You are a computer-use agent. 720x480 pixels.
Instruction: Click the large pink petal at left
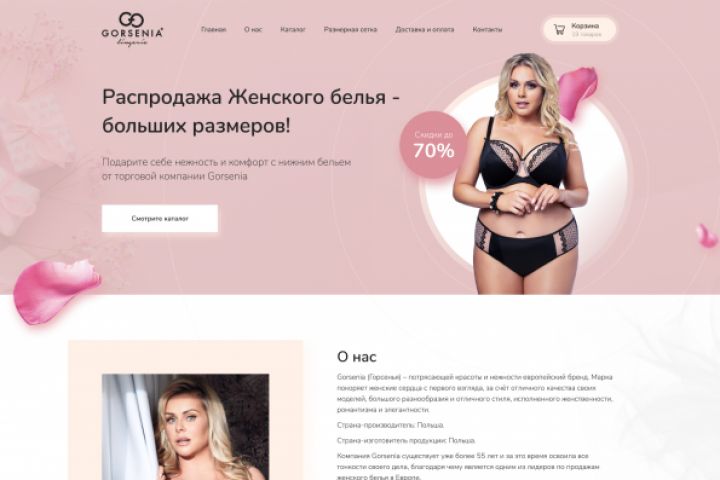tap(56, 291)
